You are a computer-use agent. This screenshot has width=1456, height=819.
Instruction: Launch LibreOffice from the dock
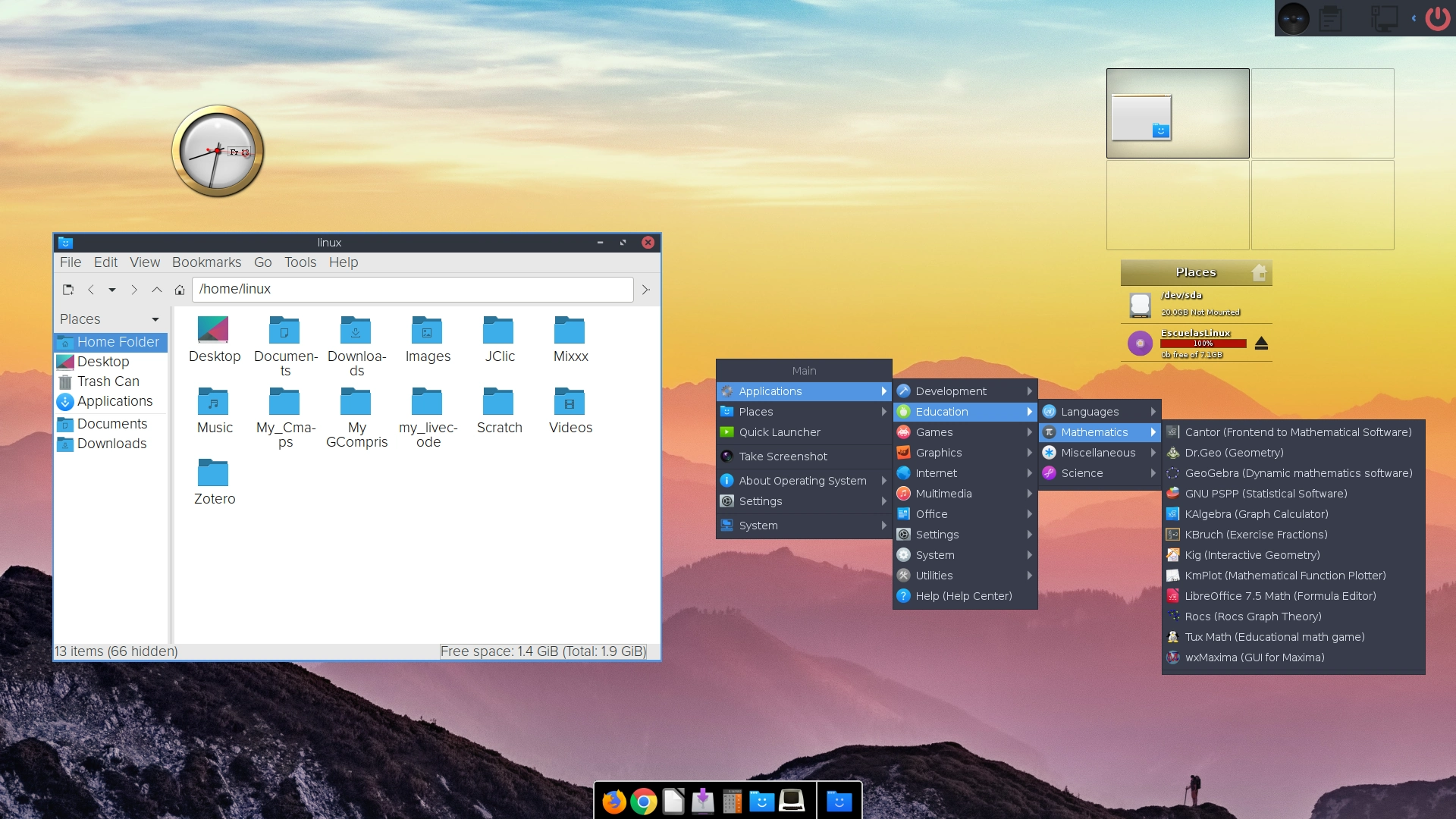672,800
